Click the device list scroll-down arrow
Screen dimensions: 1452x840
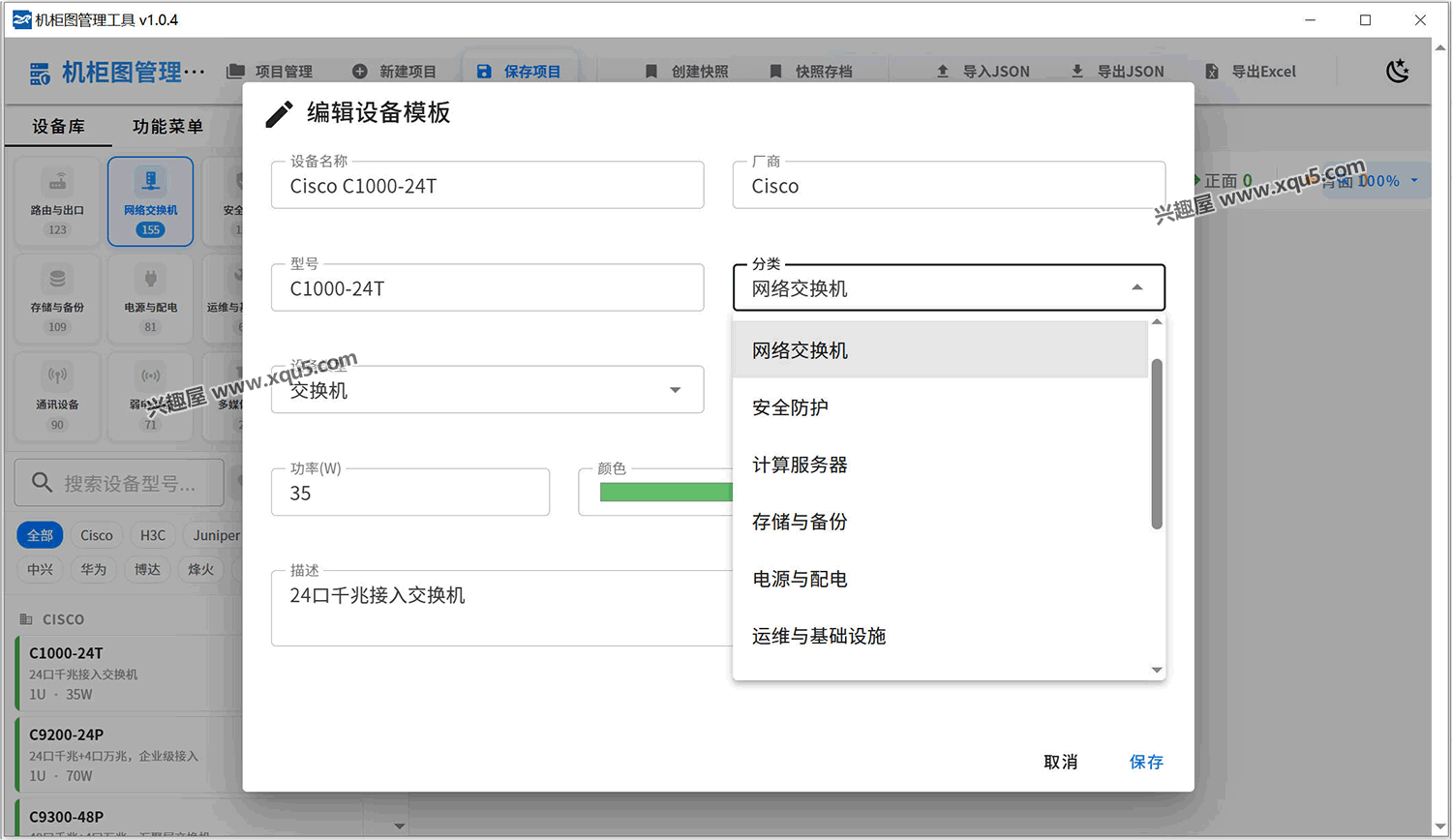point(400,826)
